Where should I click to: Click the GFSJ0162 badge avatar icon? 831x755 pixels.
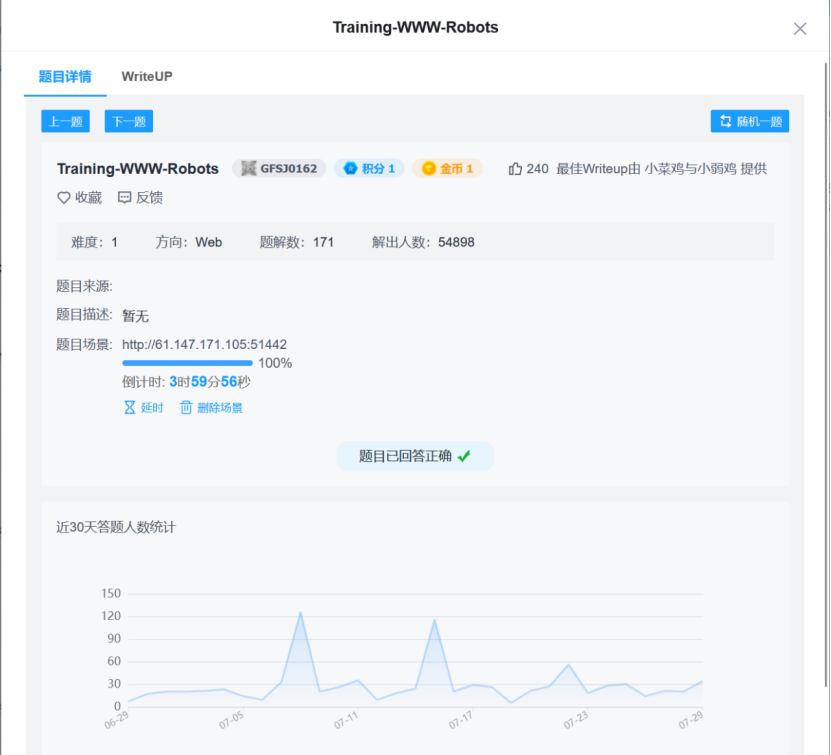pyautogui.click(x=249, y=168)
